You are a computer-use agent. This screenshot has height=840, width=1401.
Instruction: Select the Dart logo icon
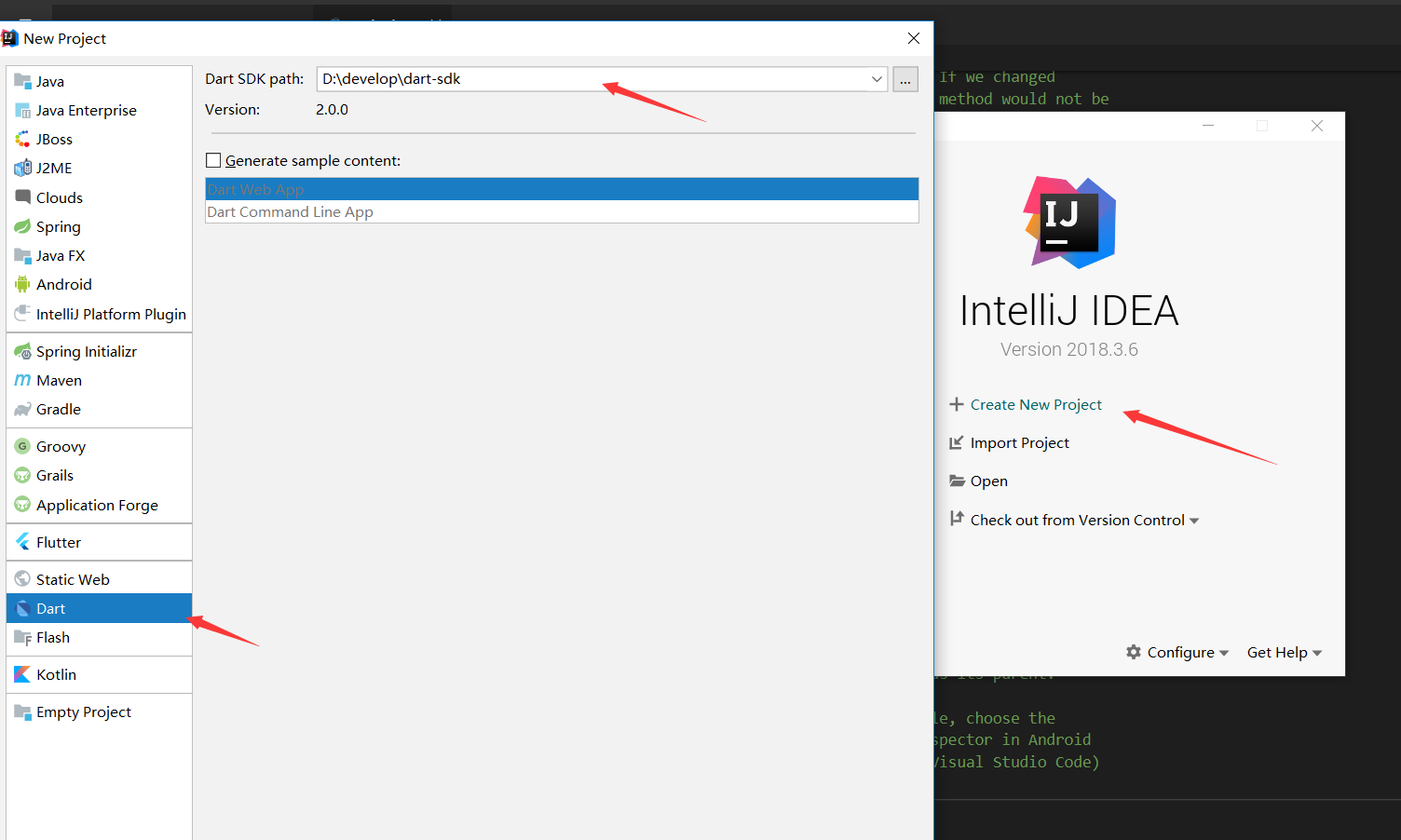click(x=22, y=608)
